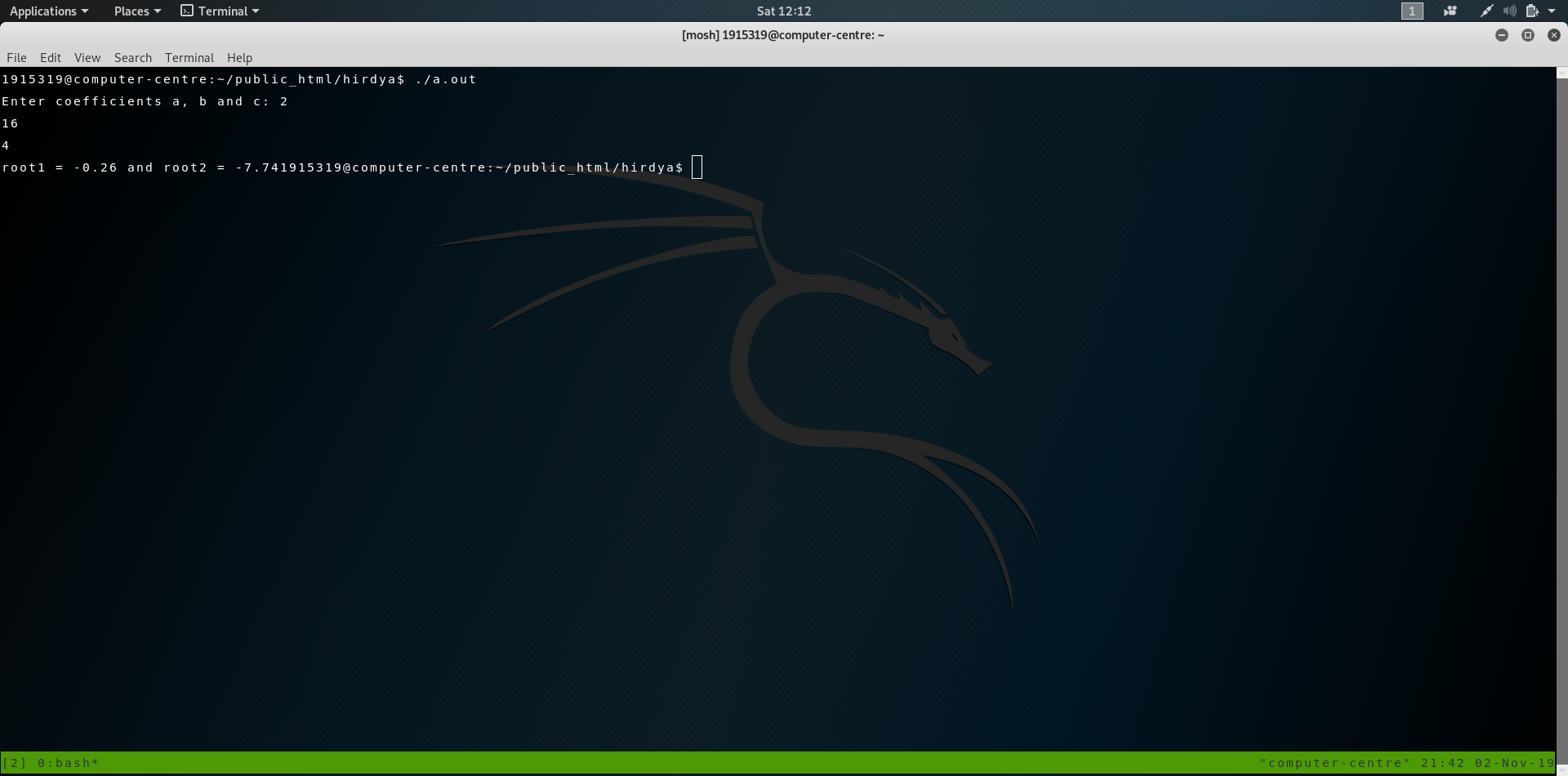Click the tmux time '21:42' in status bar
Image resolution: width=1568 pixels, height=776 pixels.
[x=1443, y=763]
